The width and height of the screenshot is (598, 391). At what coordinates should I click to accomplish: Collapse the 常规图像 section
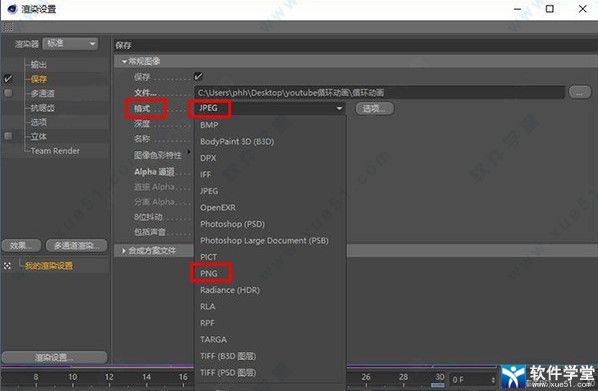pyautogui.click(x=124, y=61)
